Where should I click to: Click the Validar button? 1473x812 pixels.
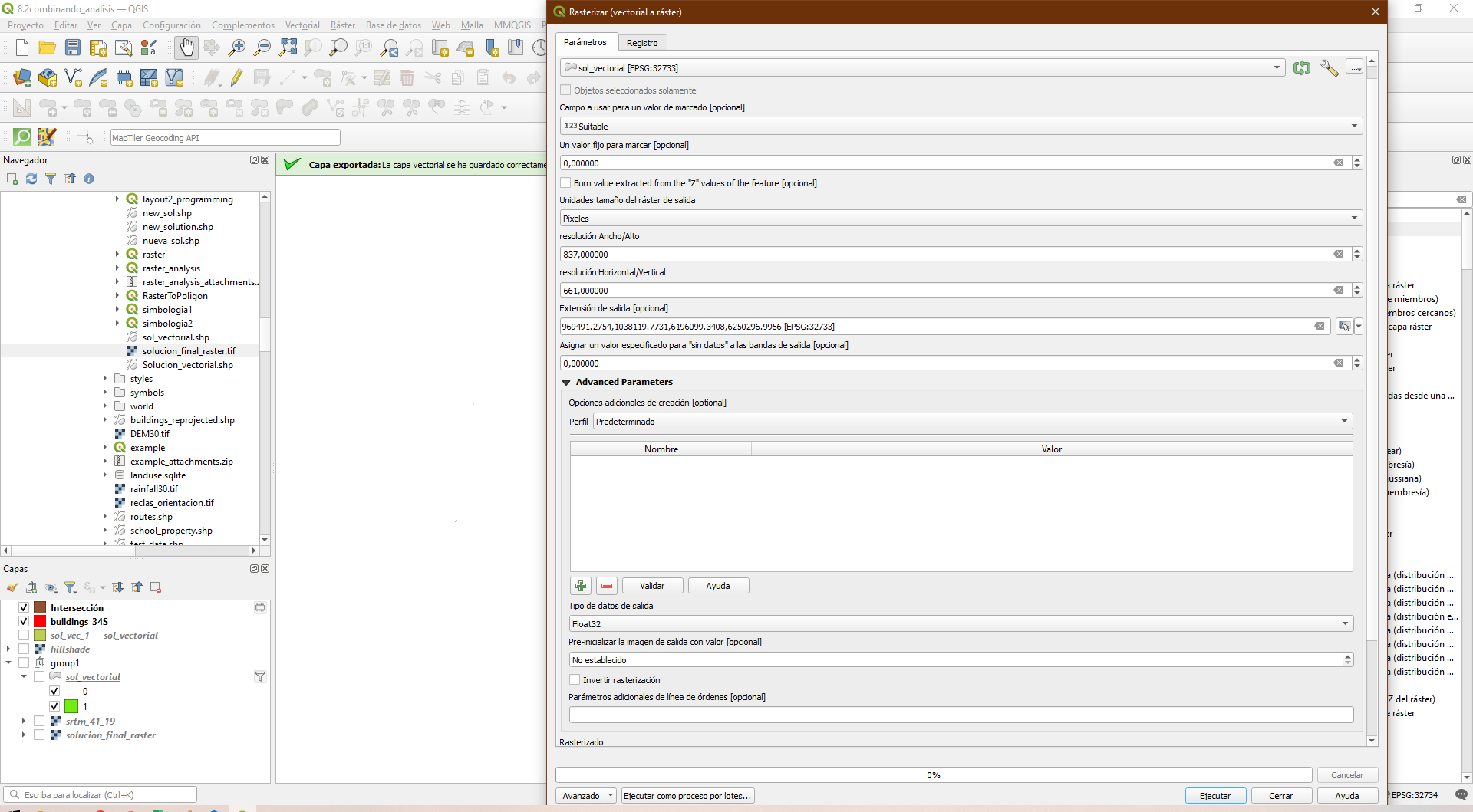click(652, 586)
